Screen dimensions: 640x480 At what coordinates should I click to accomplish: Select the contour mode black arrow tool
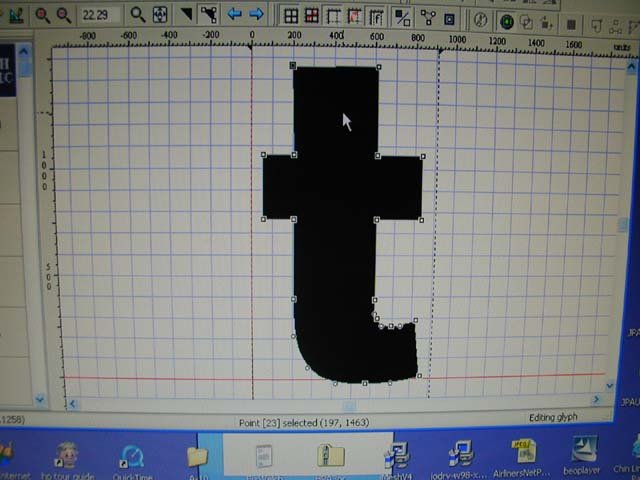186,15
